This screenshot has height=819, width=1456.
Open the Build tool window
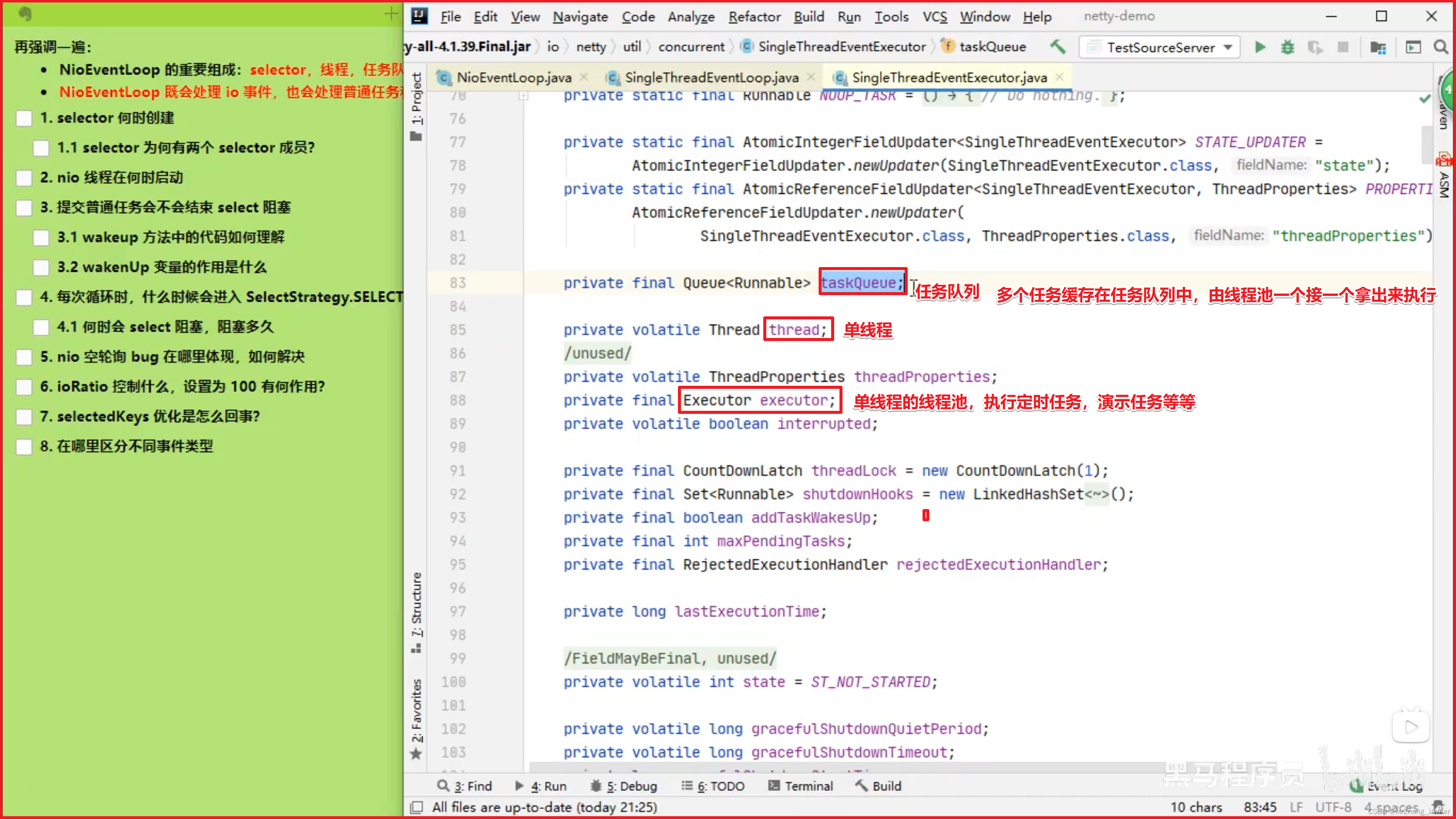pos(879,786)
